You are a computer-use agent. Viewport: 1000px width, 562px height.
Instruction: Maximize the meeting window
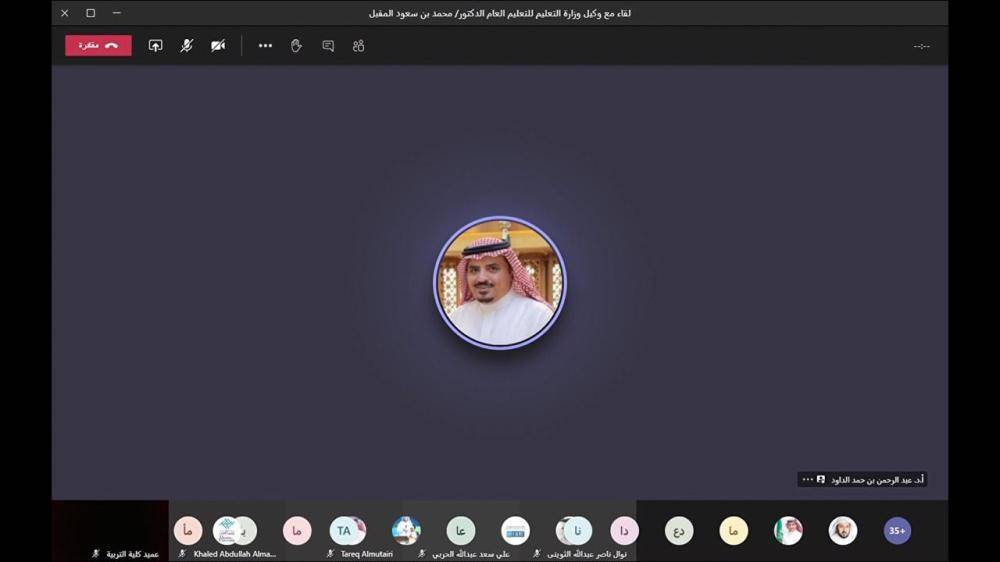[x=90, y=13]
